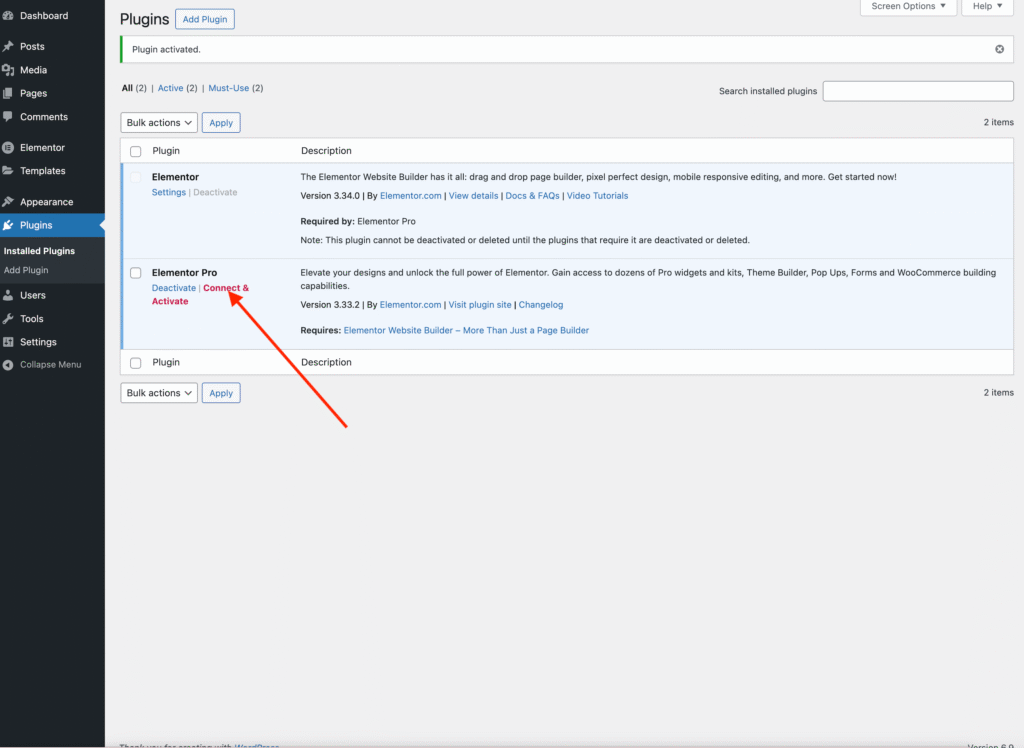Check the select-all box in table header
Screen dimensions: 1024x748
coord(136,151)
